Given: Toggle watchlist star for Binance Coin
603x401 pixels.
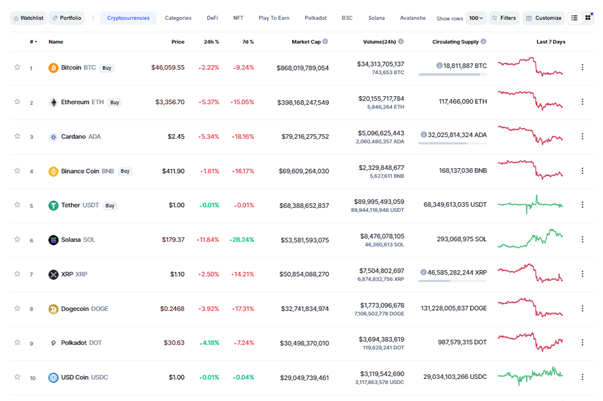Looking at the screenshot, I should 17,170.
